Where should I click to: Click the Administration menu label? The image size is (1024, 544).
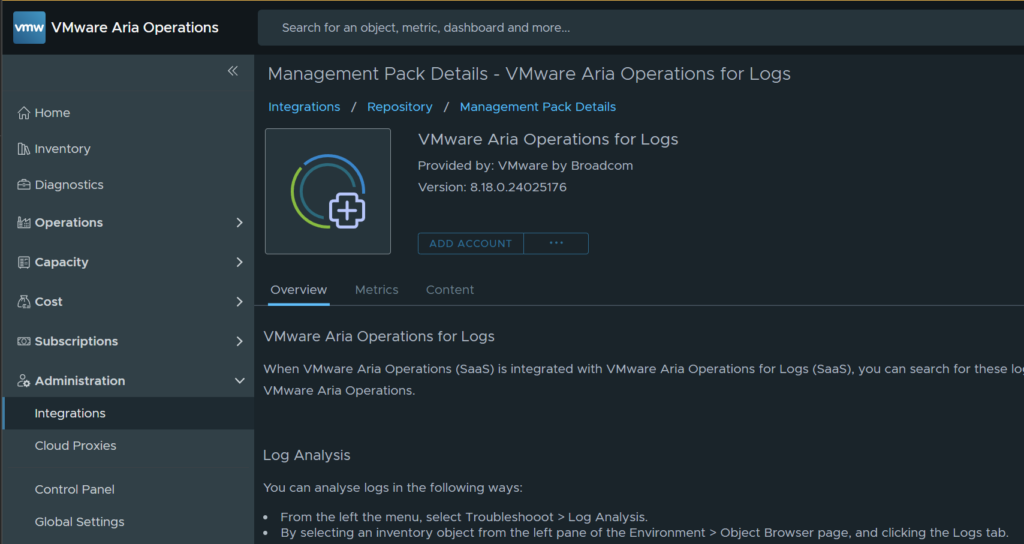click(x=80, y=381)
